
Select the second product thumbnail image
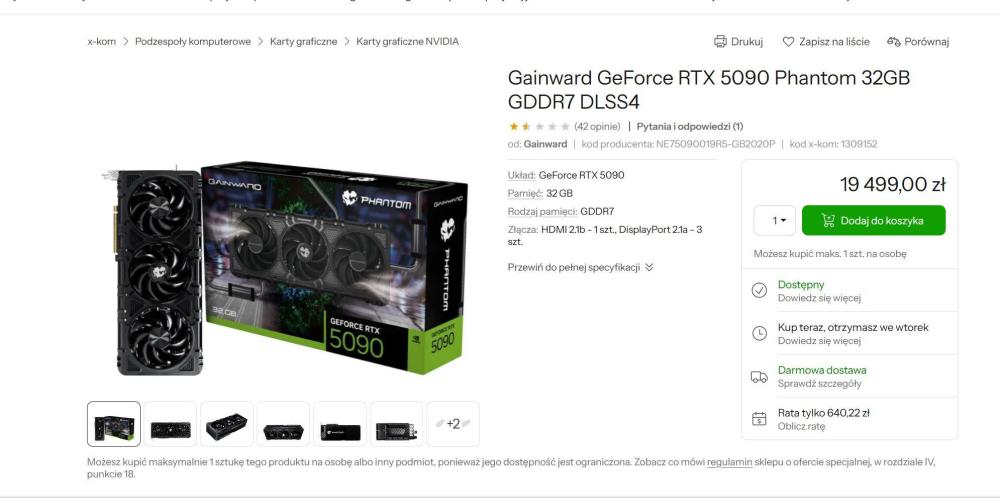point(170,424)
